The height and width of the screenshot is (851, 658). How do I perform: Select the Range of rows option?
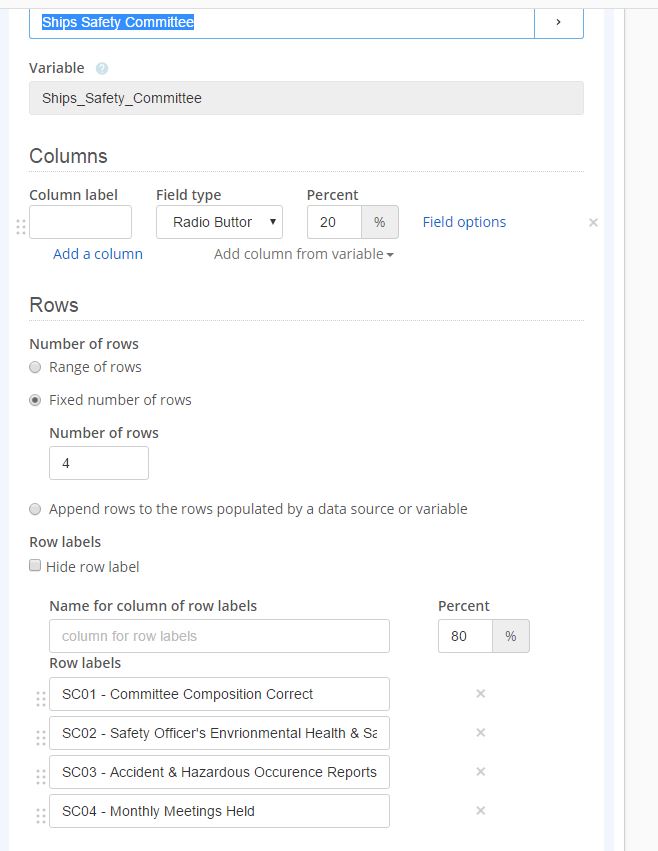pyautogui.click(x=36, y=367)
